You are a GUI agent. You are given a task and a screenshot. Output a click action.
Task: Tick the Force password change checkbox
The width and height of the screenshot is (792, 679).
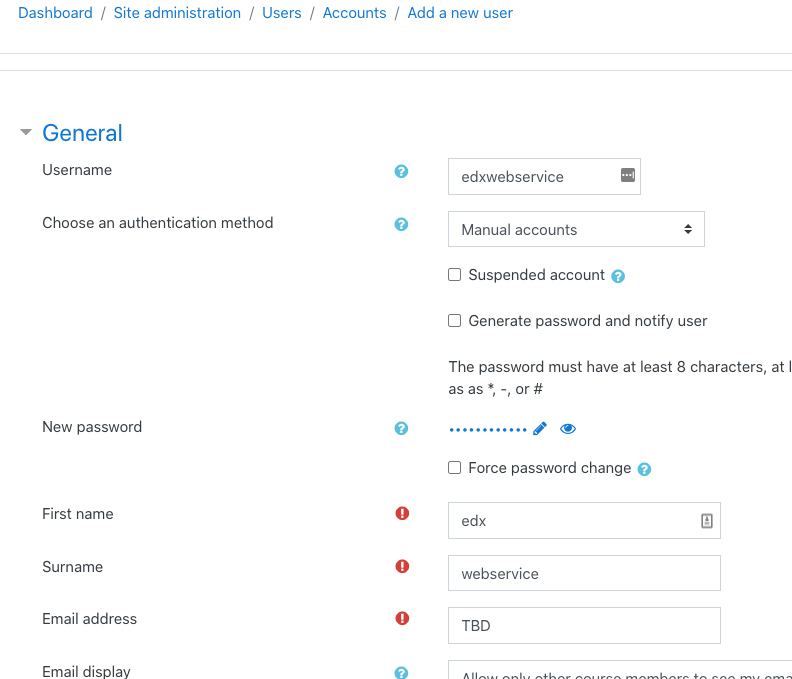tap(455, 467)
